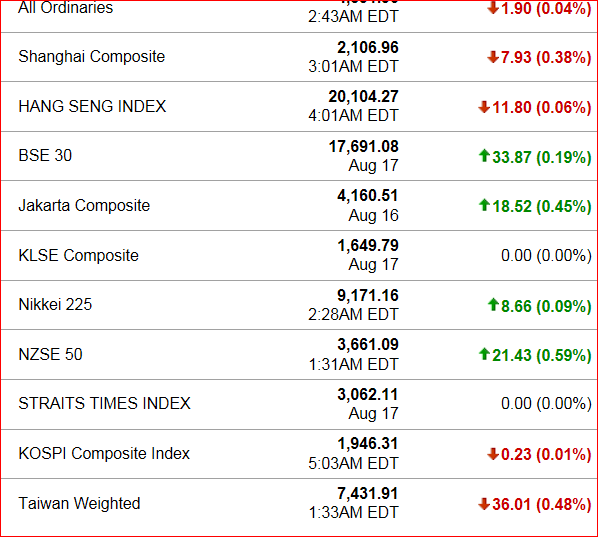Click the green up arrow for NZSE 50

[x=484, y=354]
